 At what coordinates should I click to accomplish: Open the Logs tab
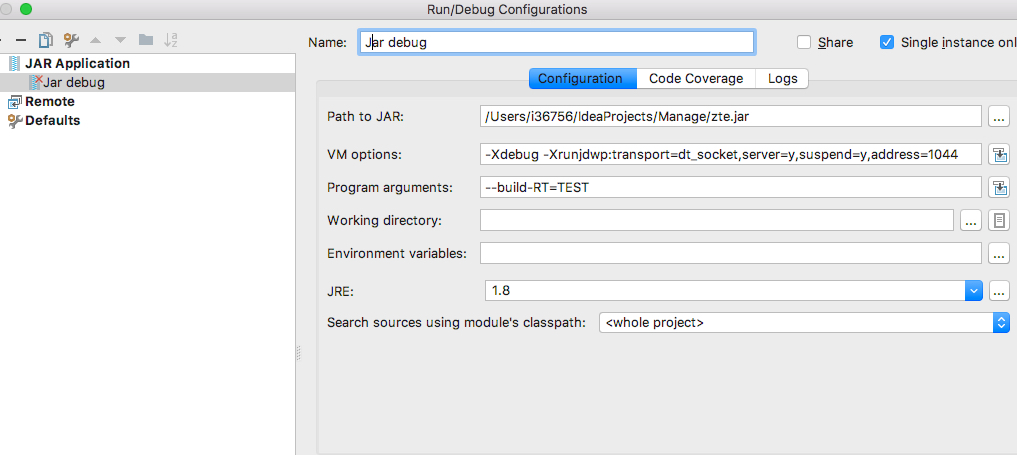pos(782,78)
